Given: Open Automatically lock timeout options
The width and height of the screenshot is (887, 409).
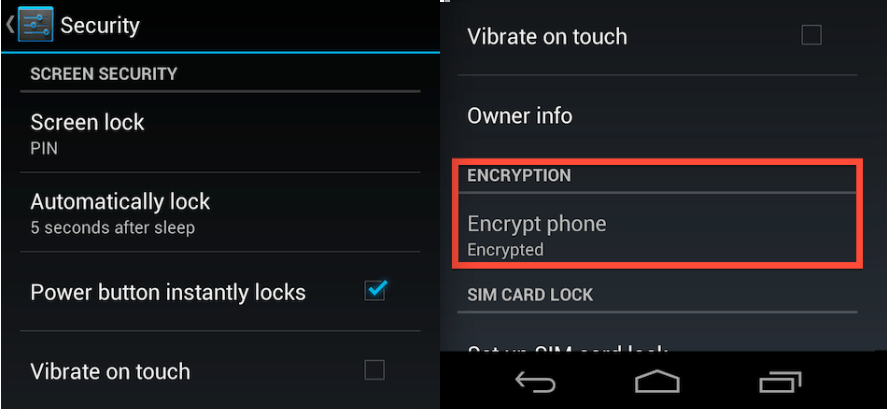Looking at the screenshot, I should (220, 212).
